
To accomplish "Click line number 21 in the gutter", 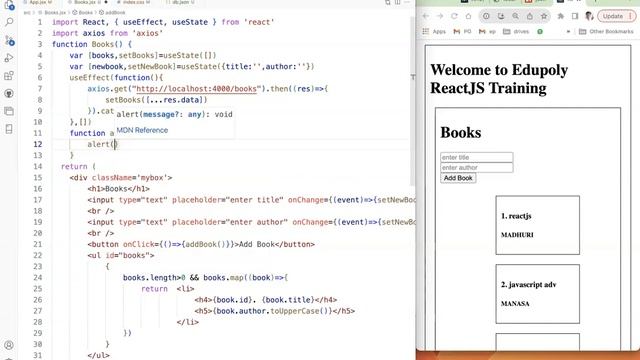I will 38,244.
